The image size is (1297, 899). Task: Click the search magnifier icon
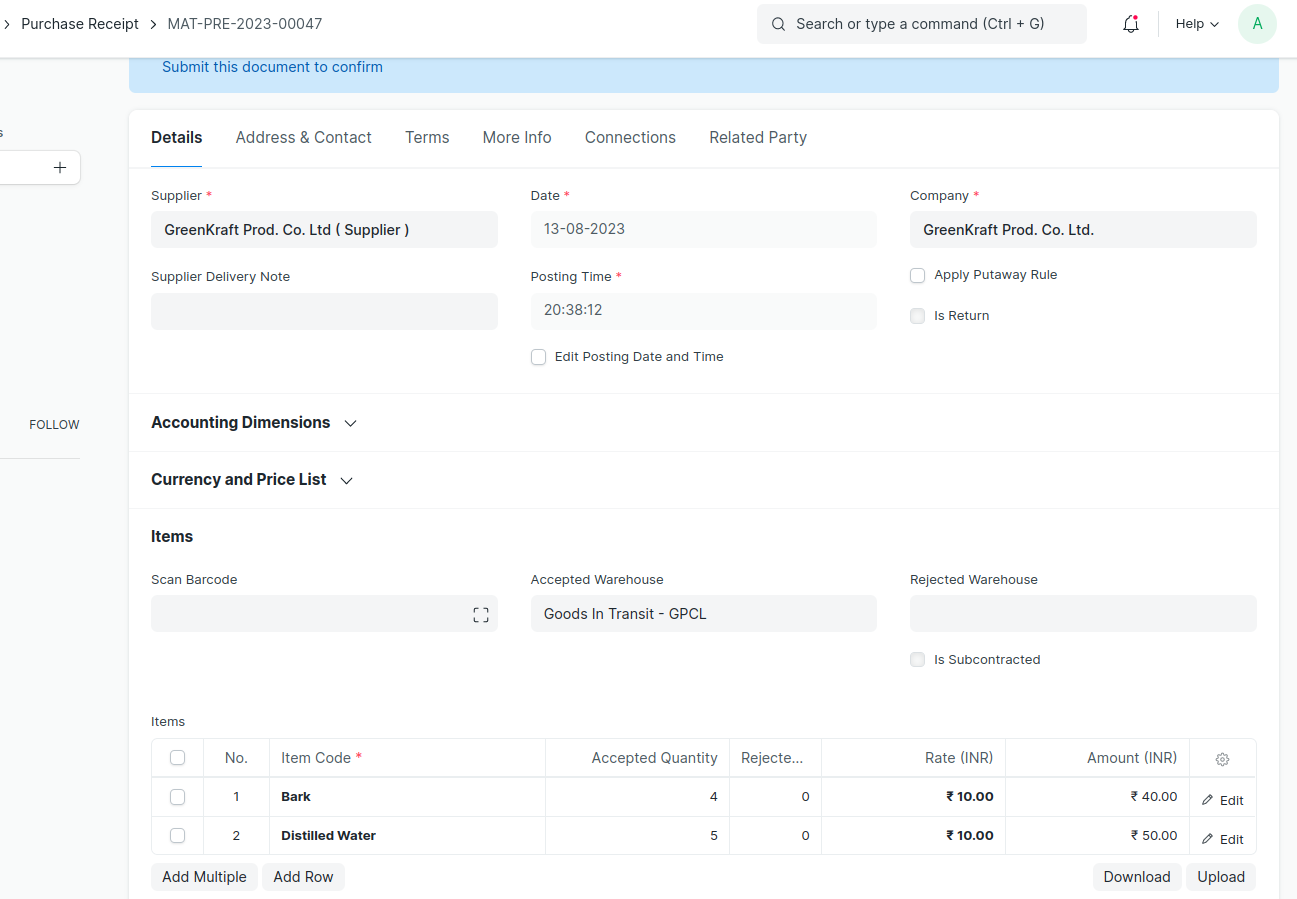click(778, 24)
